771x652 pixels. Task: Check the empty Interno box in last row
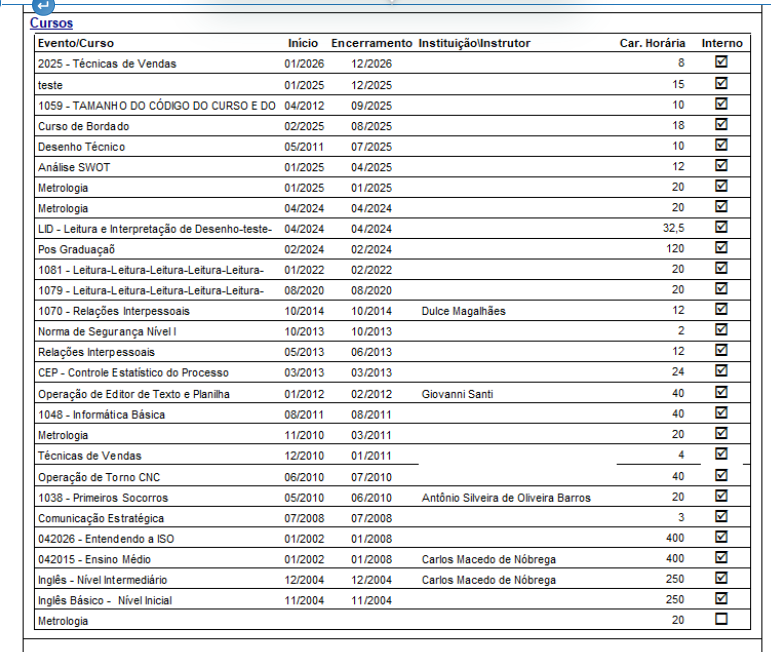point(721,620)
